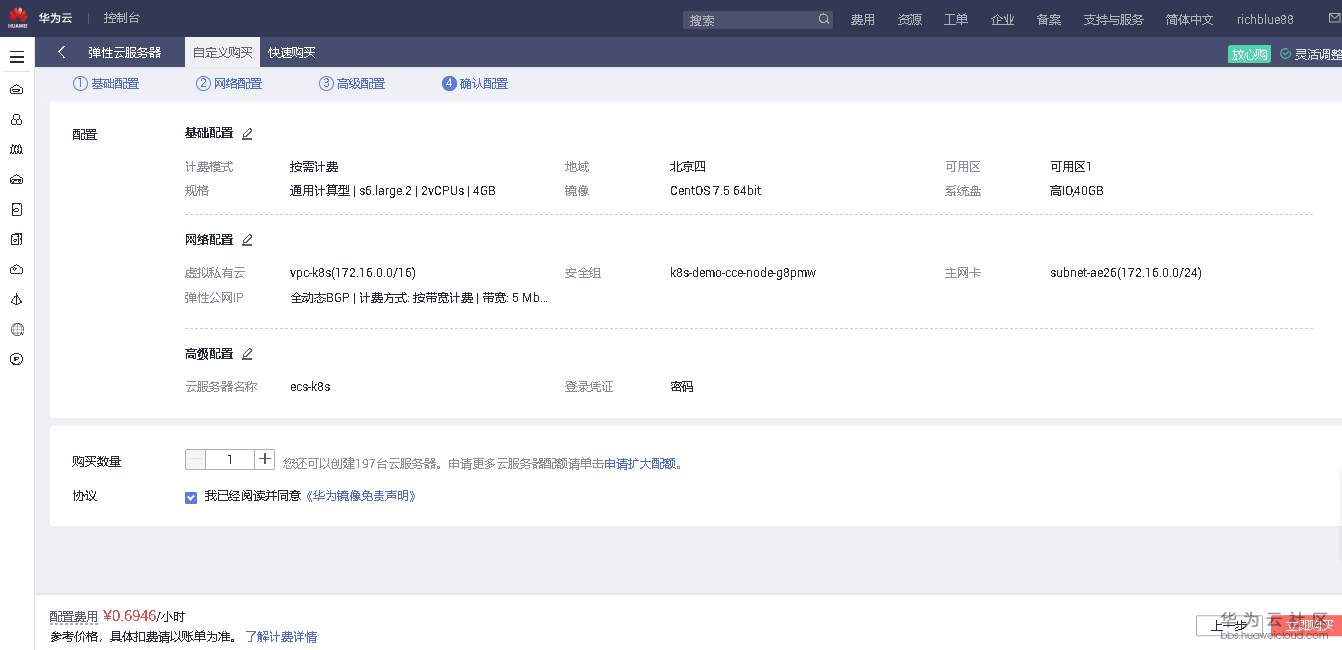Click spec text 通用计算型 s6.large.2
1342x650 pixels.
click(393, 190)
